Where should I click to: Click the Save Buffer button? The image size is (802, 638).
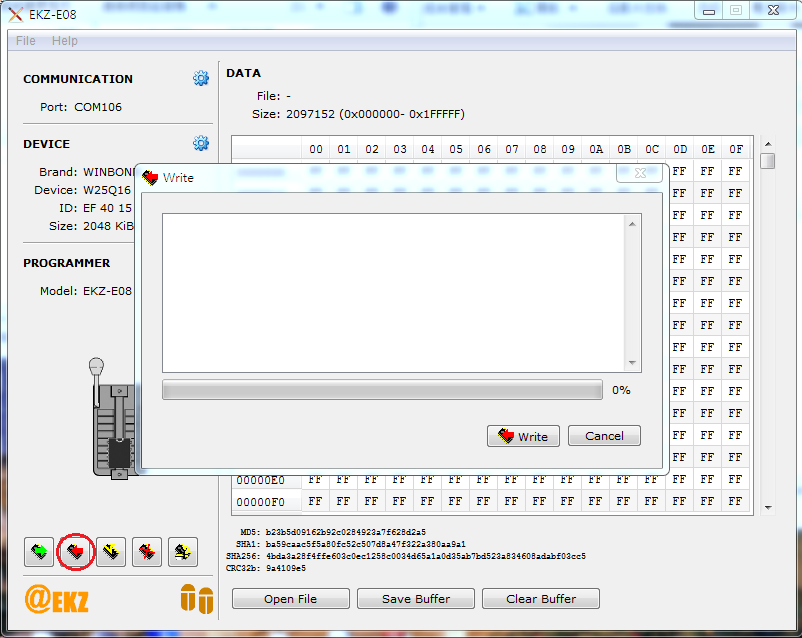[416, 599]
